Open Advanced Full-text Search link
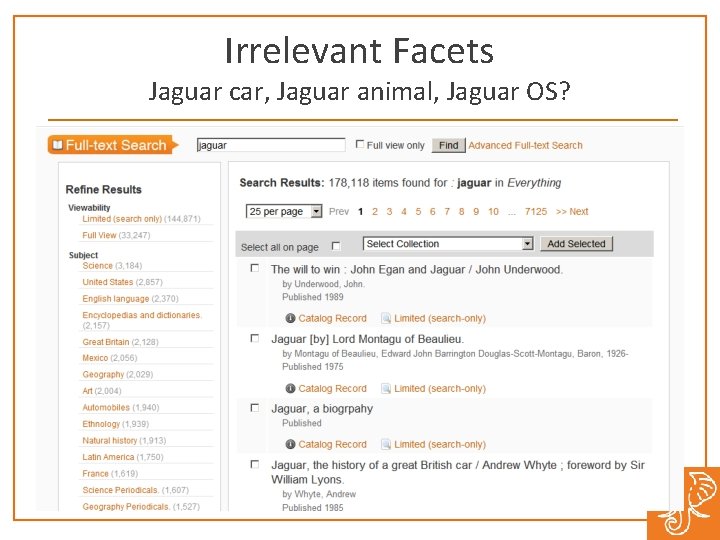720x540 pixels. click(x=525, y=146)
